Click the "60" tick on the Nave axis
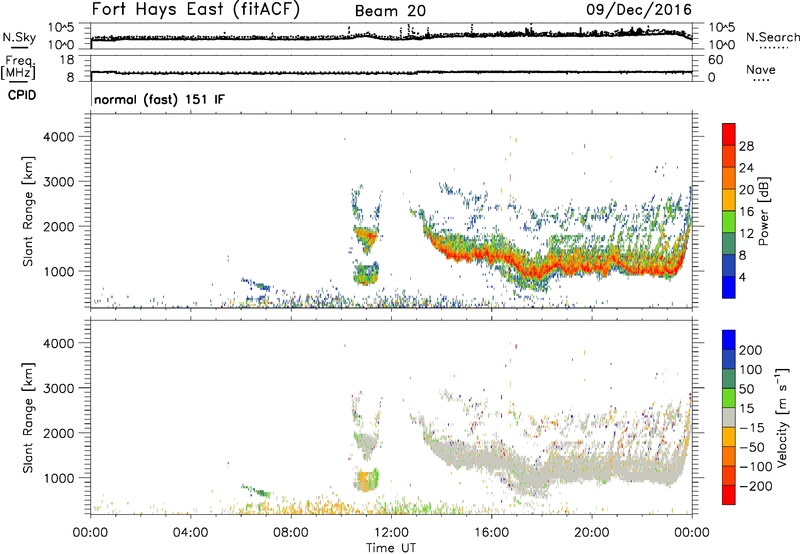 pos(716,60)
